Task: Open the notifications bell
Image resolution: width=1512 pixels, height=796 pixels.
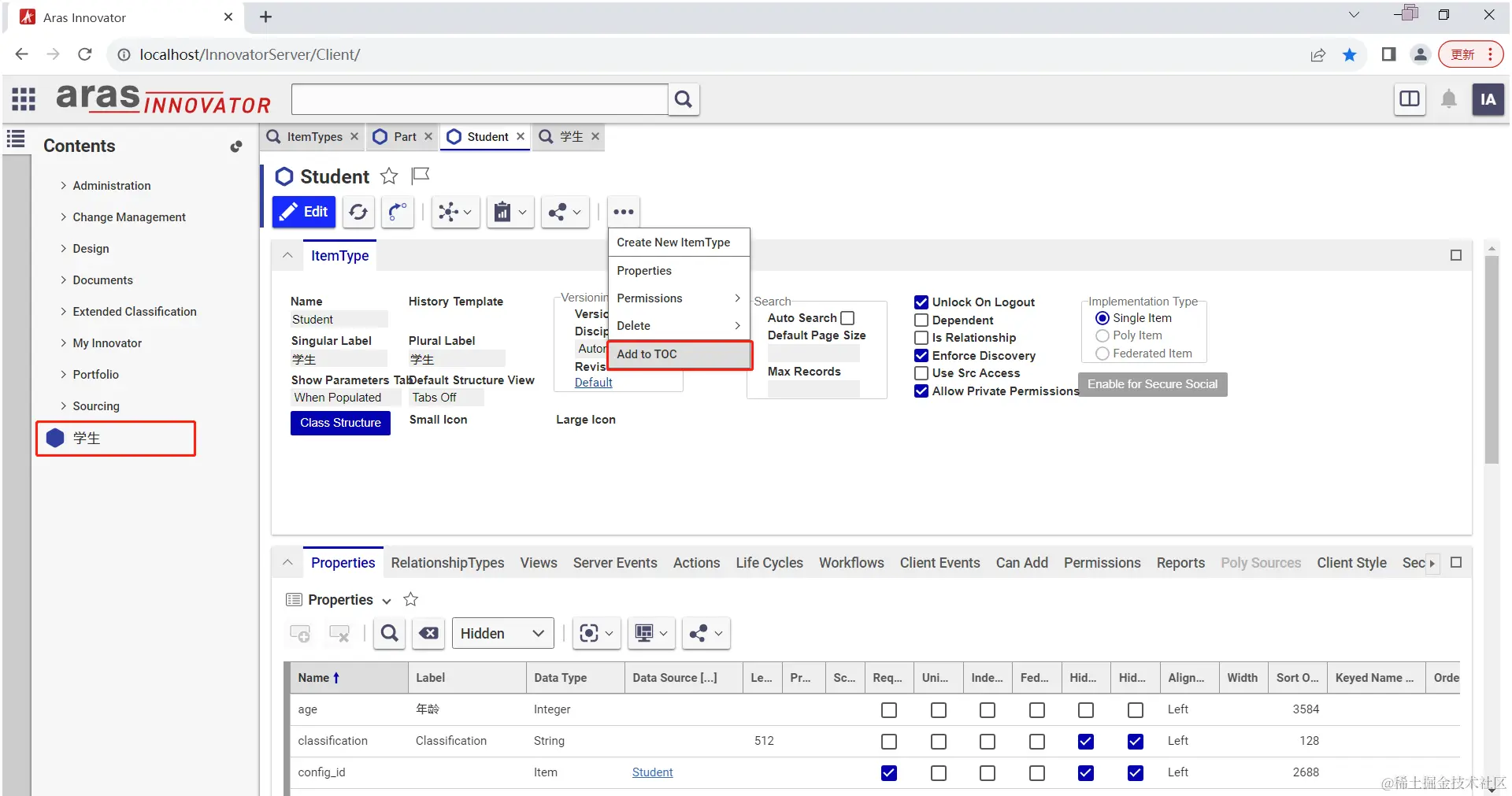Action: click(1448, 99)
